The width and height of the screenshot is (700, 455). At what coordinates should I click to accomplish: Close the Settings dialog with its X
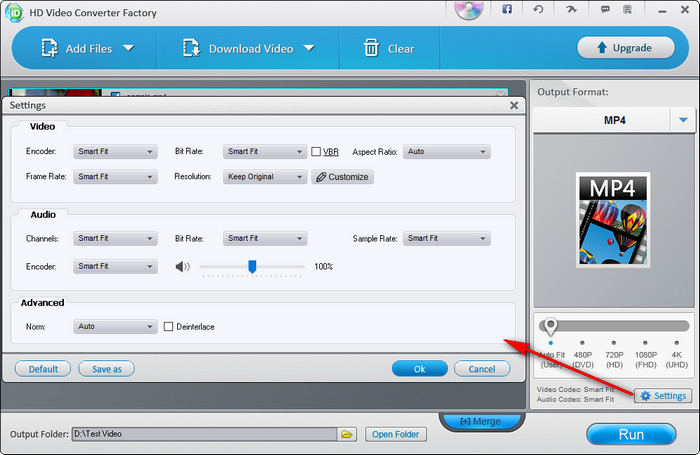coord(514,105)
